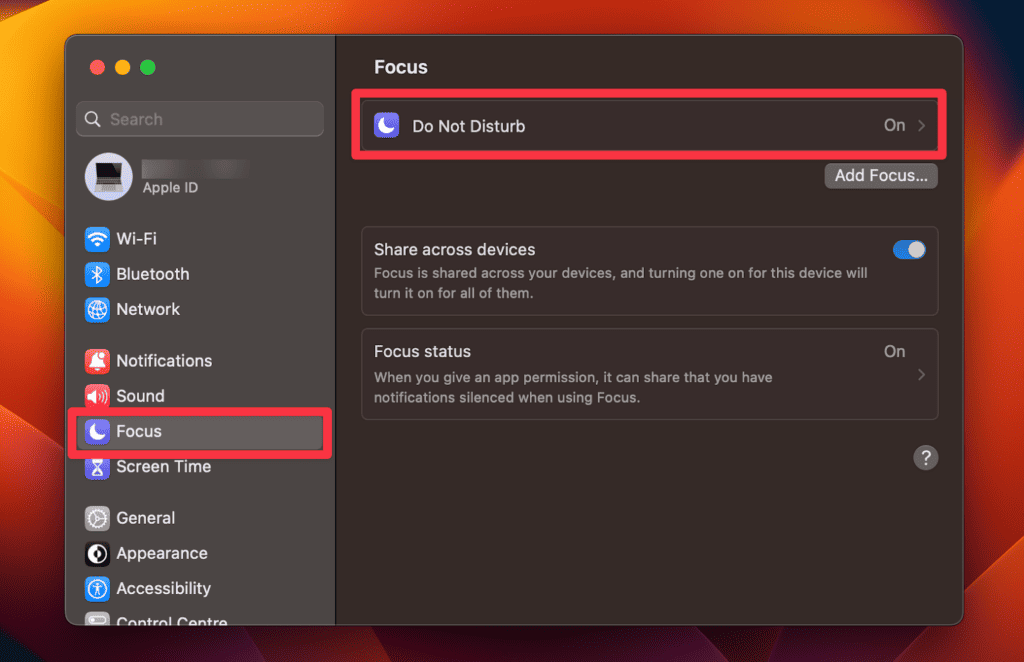
Task: Open Network settings
Action: point(200,309)
